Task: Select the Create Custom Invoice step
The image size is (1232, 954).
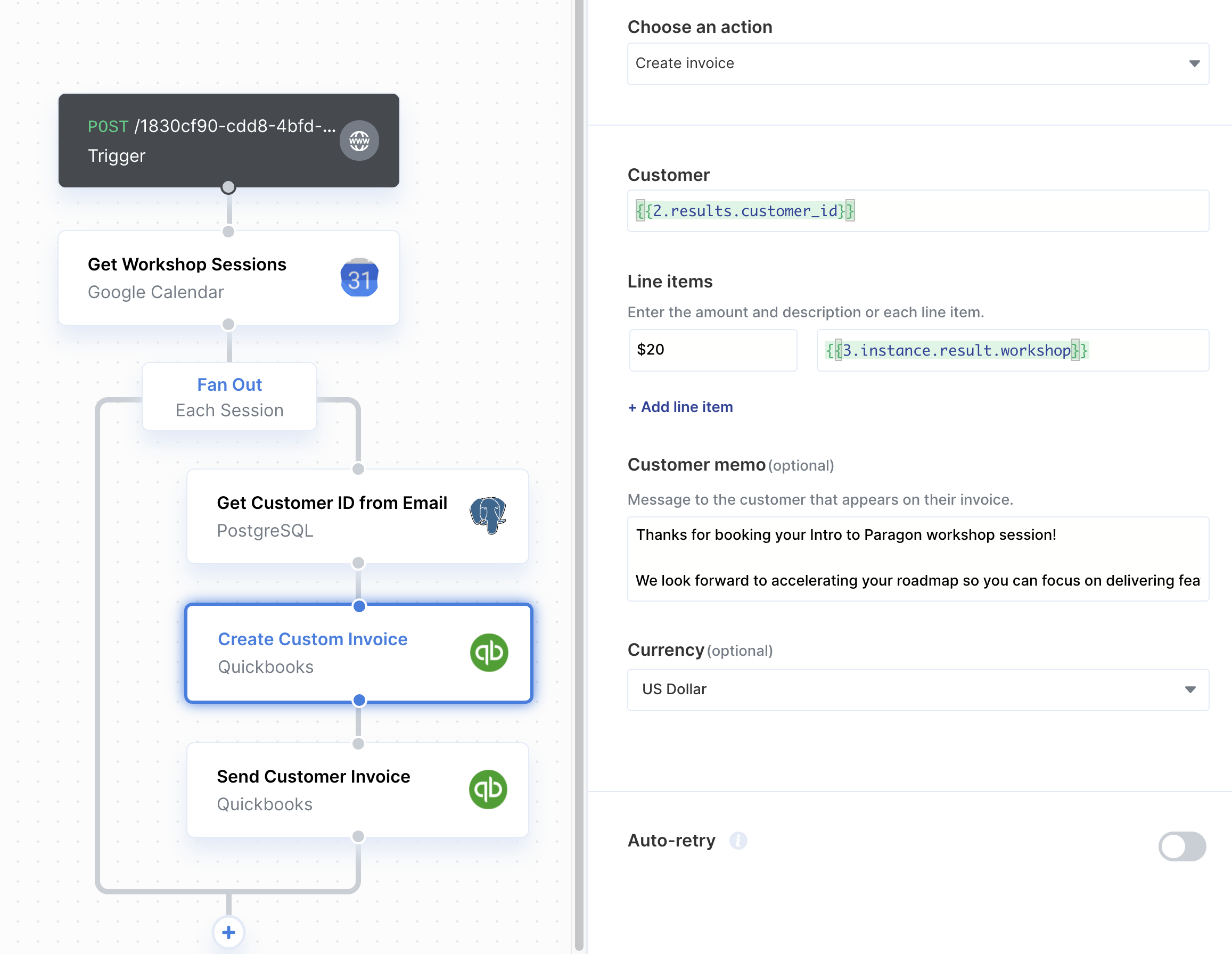Action: (359, 653)
